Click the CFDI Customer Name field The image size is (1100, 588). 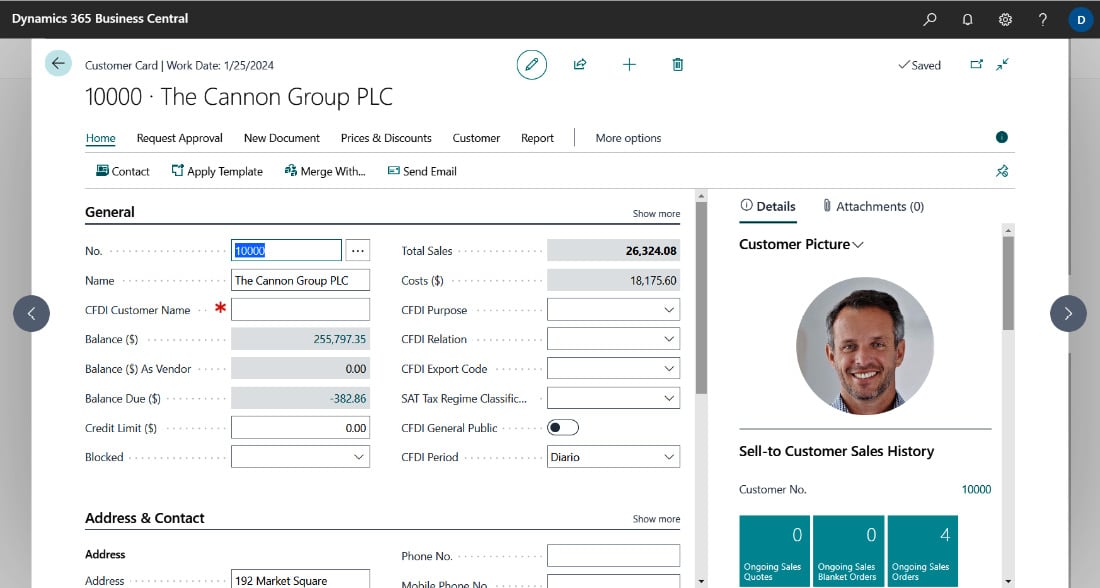[300, 309]
